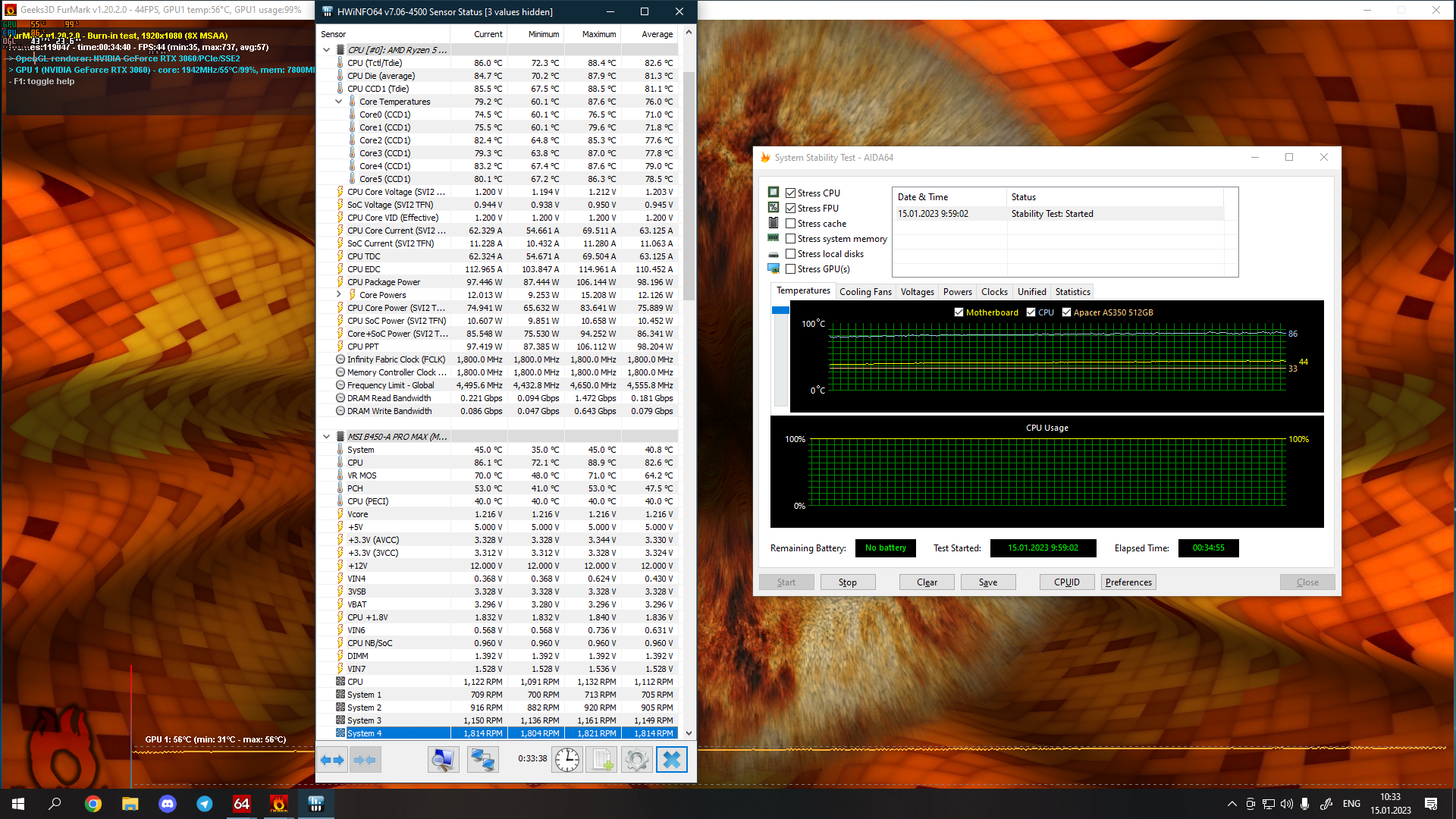Open HWiNFO sensor settings gear icon
This screenshot has height=819, width=1456.
[636, 760]
